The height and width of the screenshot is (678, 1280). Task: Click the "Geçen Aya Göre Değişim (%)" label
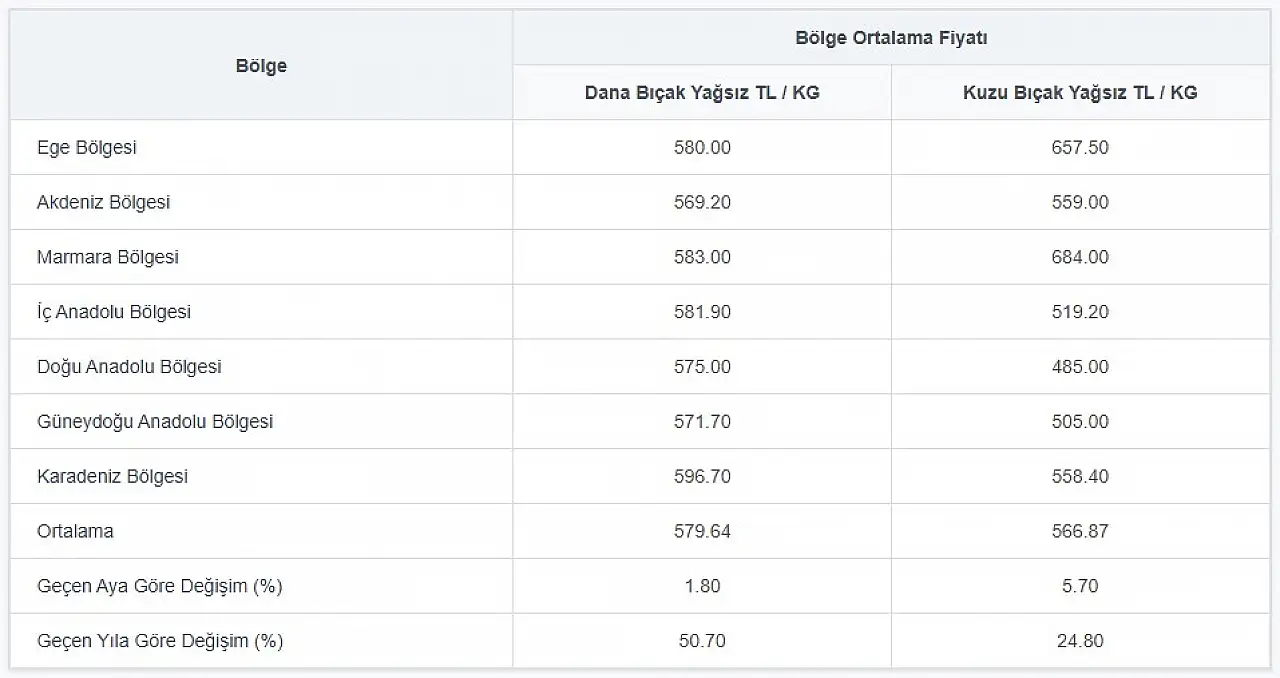pyautogui.click(x=160, y=586)
